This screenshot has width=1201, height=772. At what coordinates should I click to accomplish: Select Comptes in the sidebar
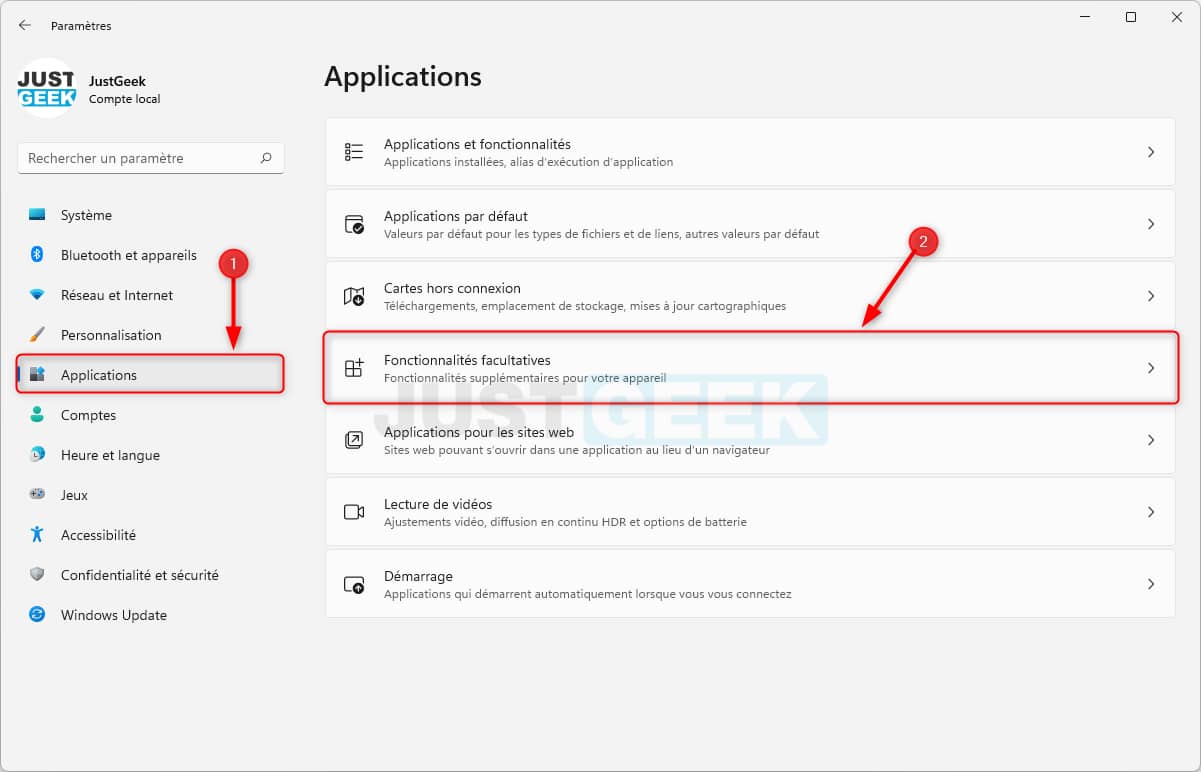[x=151, y=415]
